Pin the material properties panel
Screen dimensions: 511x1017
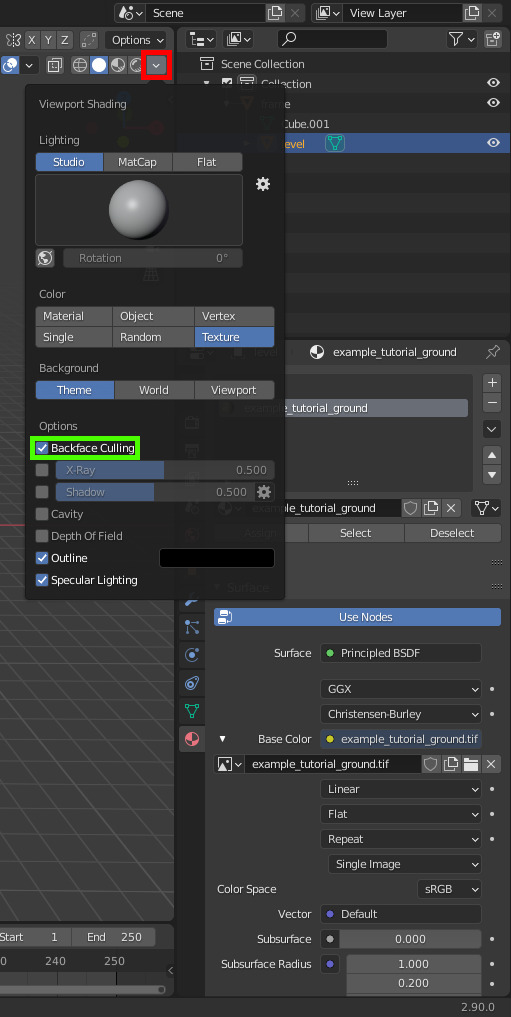pyautogui.click(x=493, y=352)
